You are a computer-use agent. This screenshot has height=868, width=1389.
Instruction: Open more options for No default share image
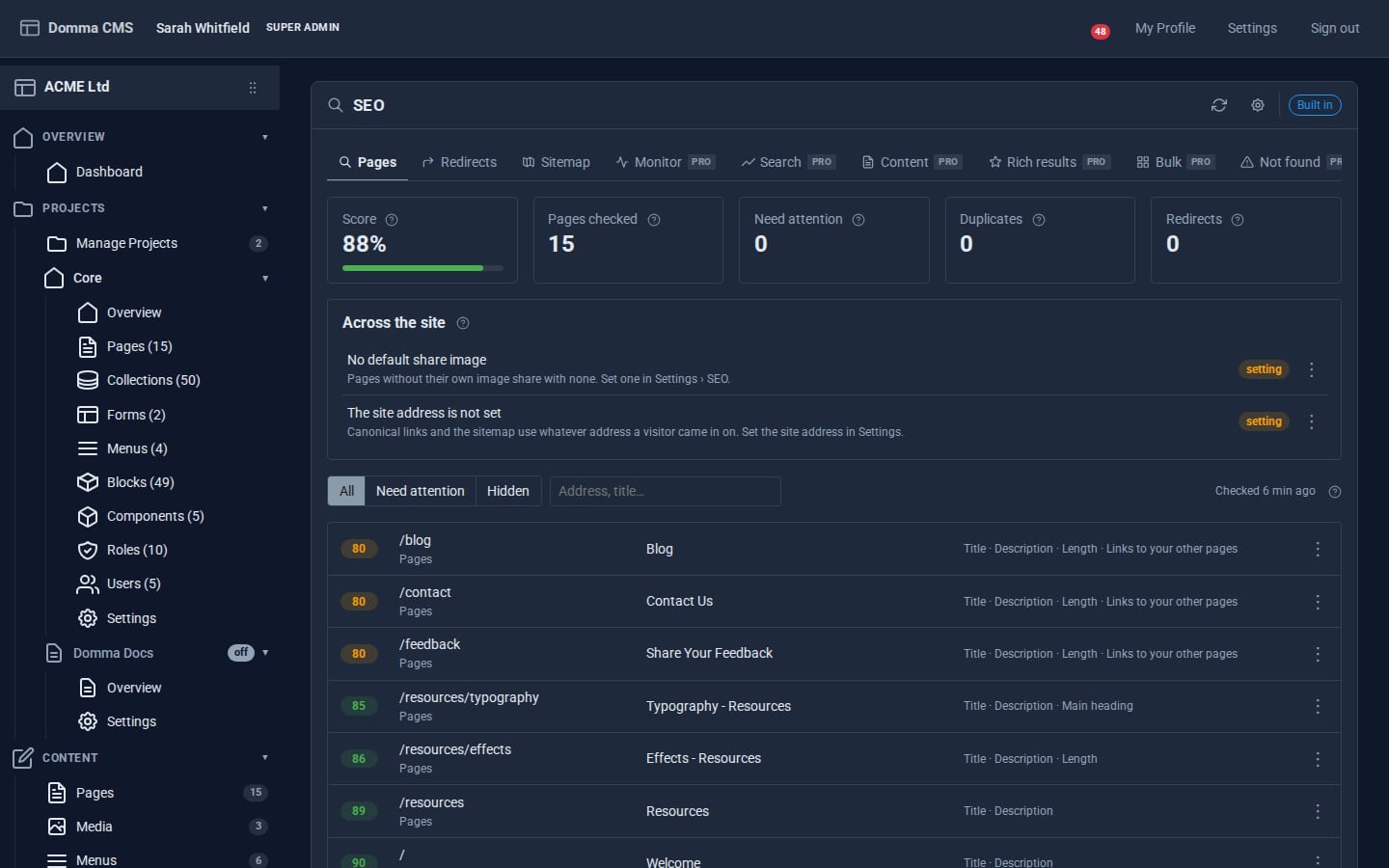(1312, 369)
